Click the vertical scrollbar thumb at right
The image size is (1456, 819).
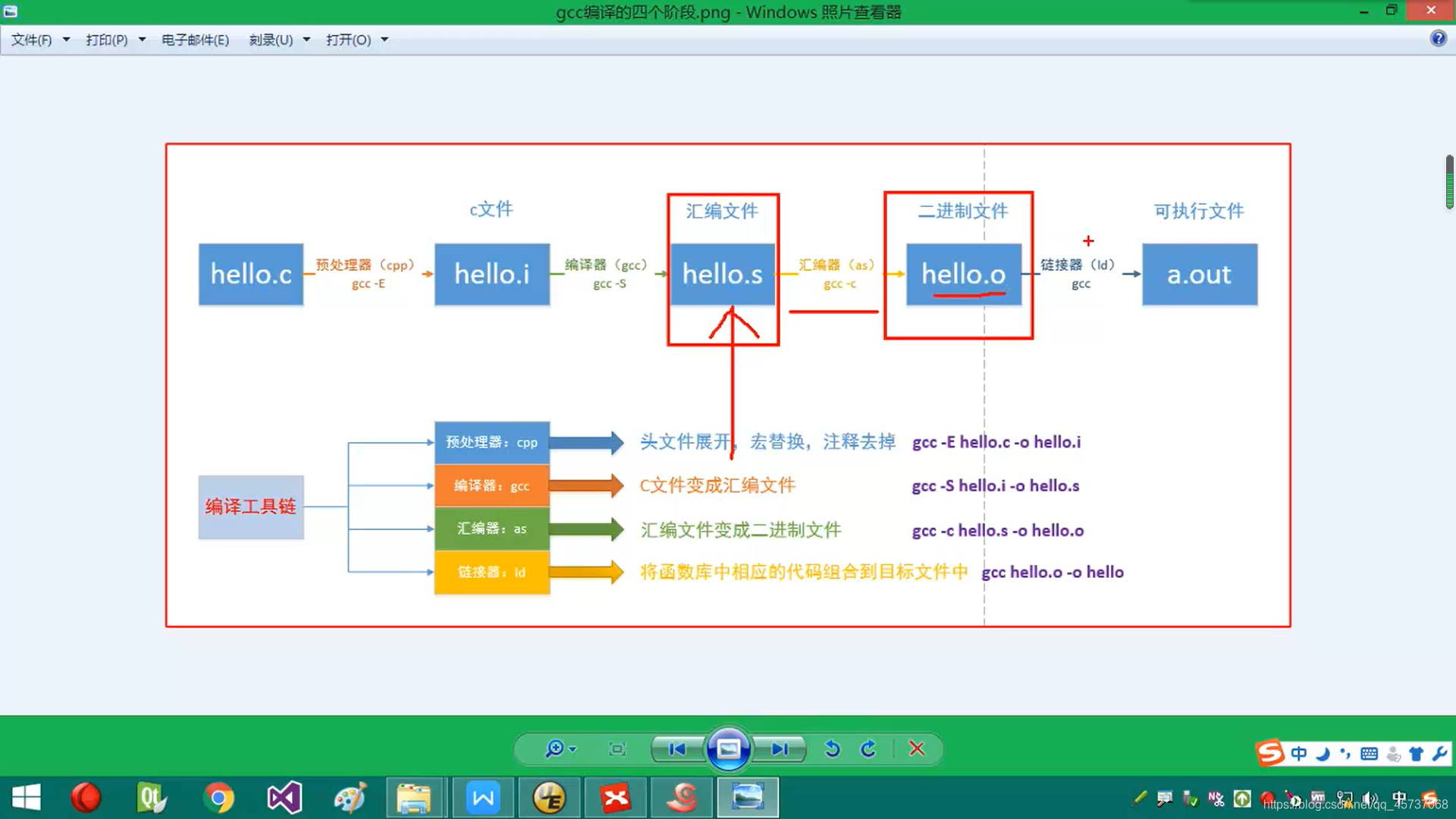point(1449,182)
